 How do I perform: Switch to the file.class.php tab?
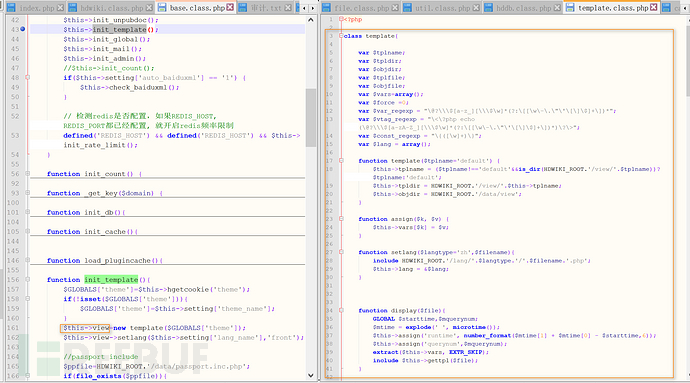click(361, 8)
